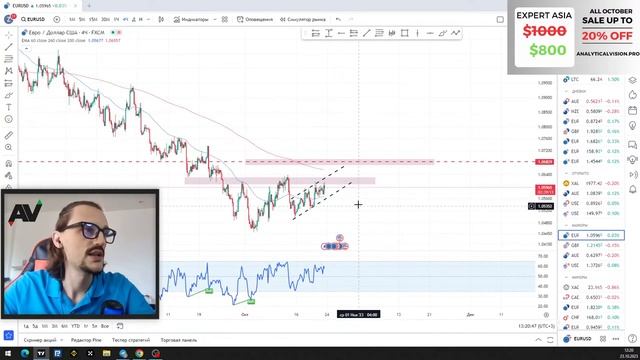This screenshot has height=360, width=640.
Task: Expand the favorite indicators dropdown arrow
Action: pyautogui.click(x=215, y=19)
